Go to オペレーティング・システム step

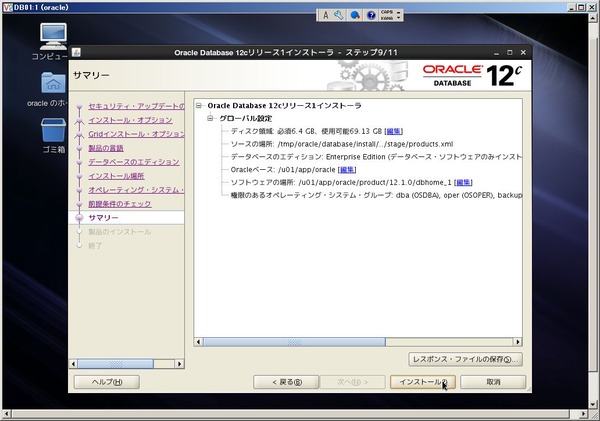pos(136,190)
